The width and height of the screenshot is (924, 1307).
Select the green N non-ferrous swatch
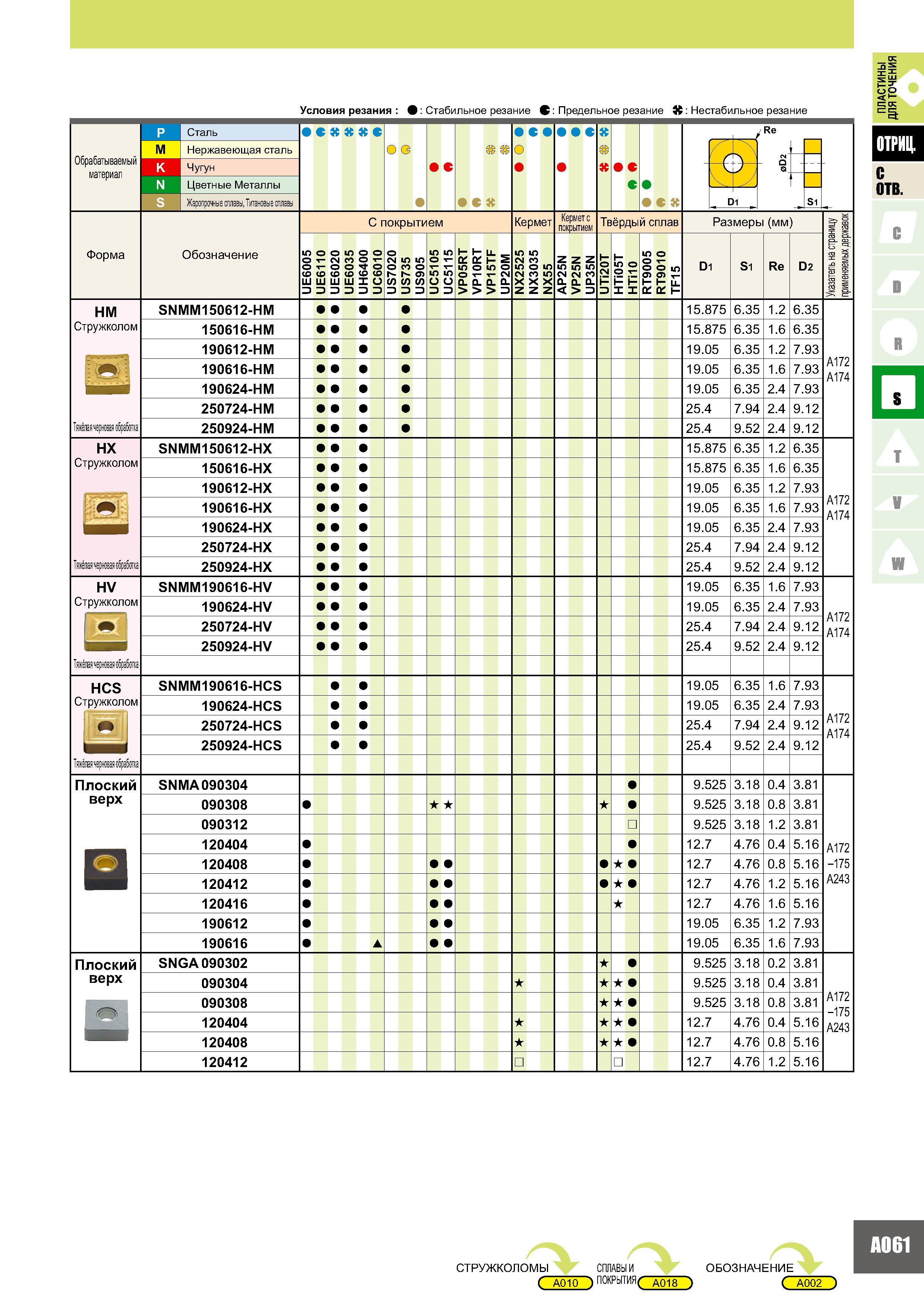click(161, 185)
